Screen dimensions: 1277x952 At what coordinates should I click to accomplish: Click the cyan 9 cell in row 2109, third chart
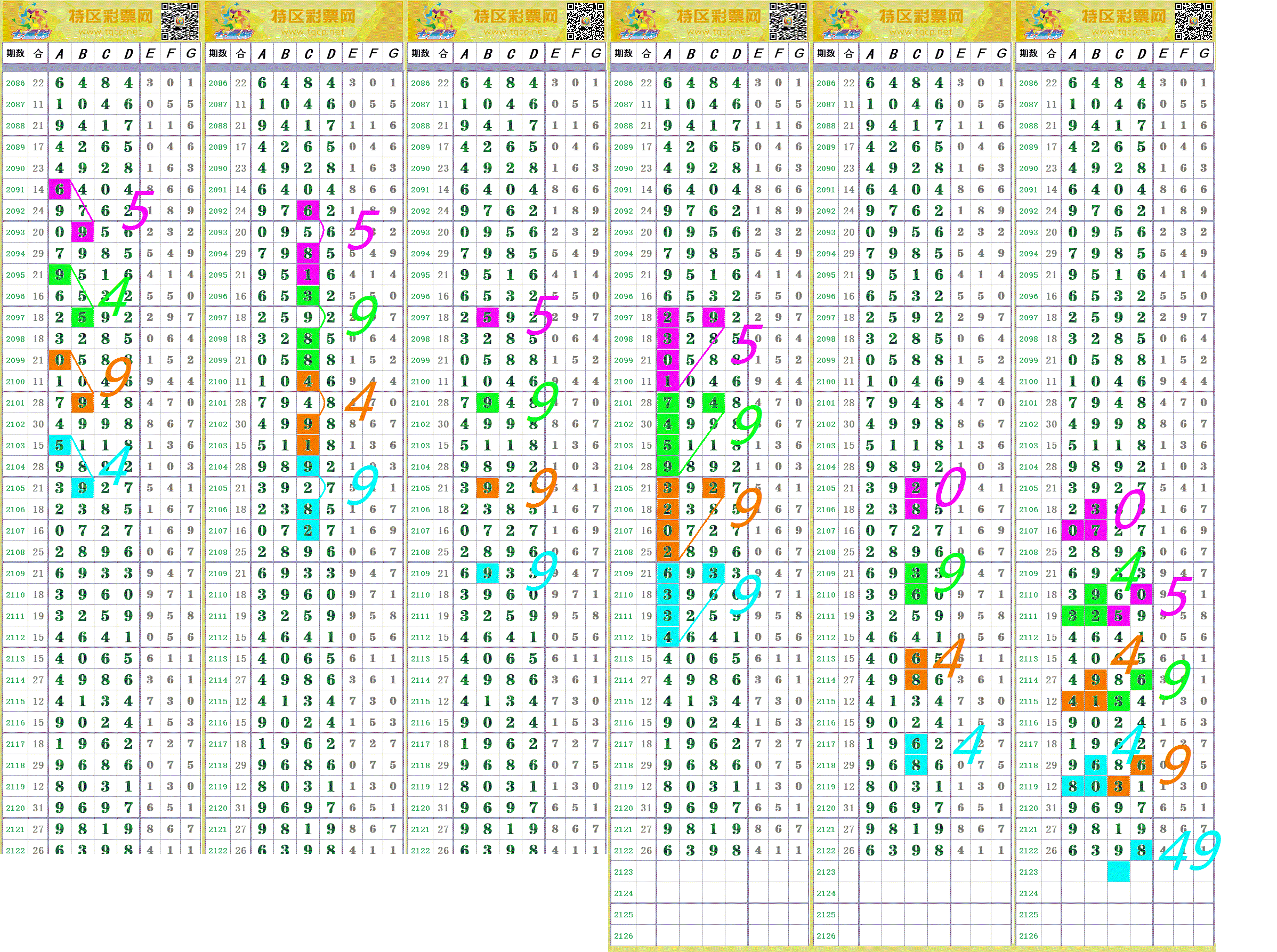point(488,573)
